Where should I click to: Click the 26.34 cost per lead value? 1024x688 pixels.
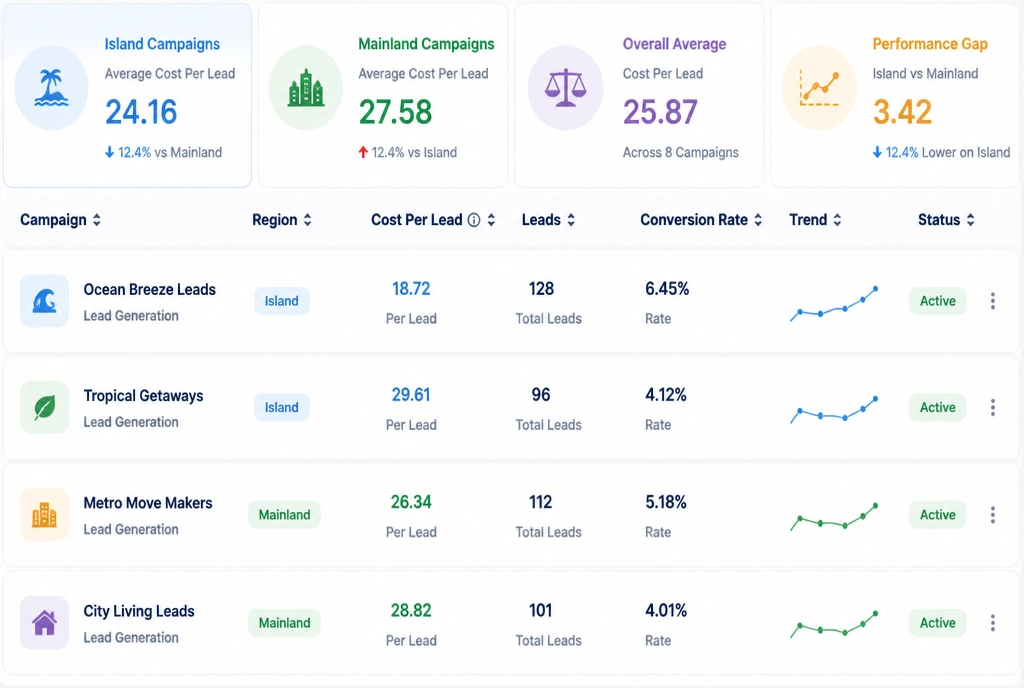coord(411,502)
